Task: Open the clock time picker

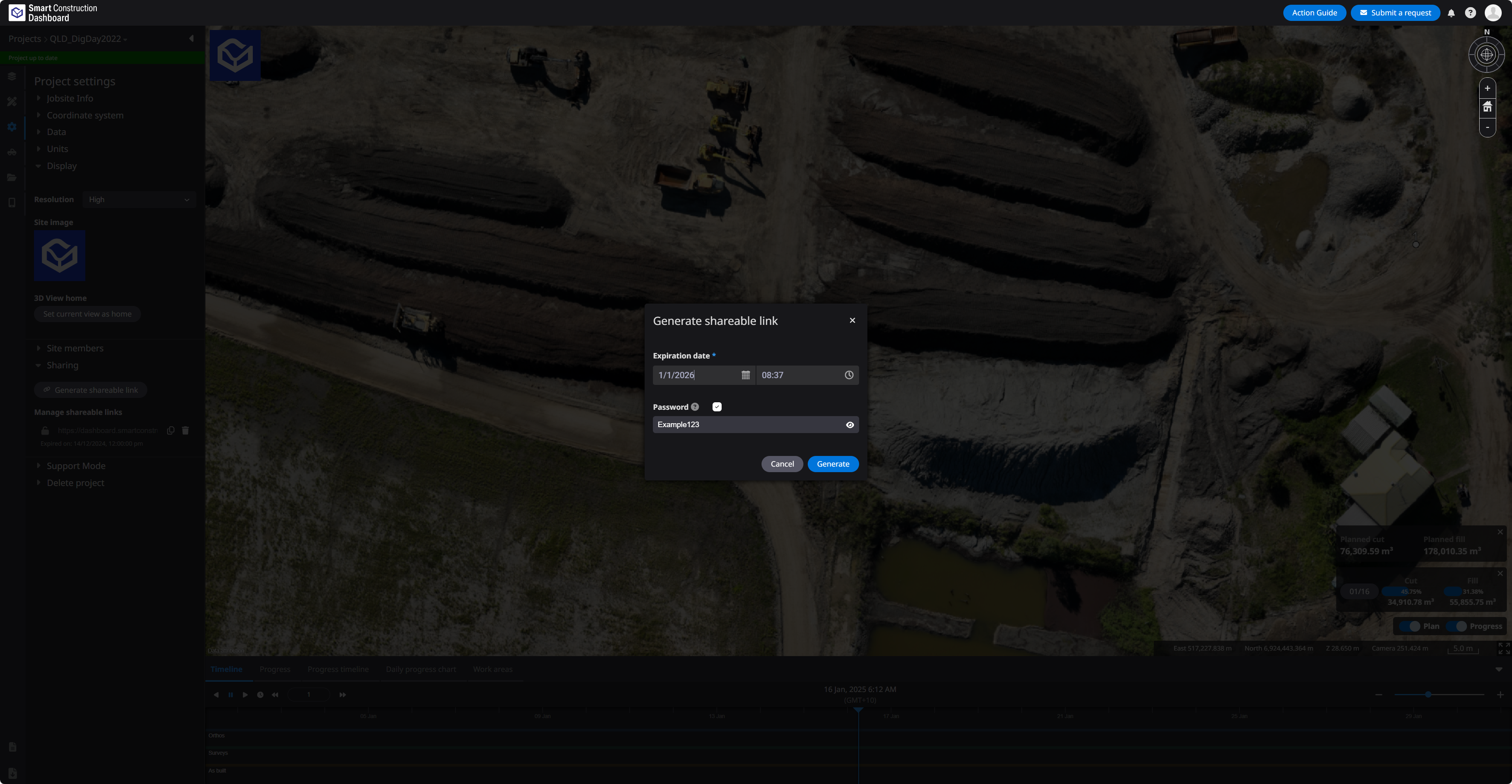Action: coord(849,375)
